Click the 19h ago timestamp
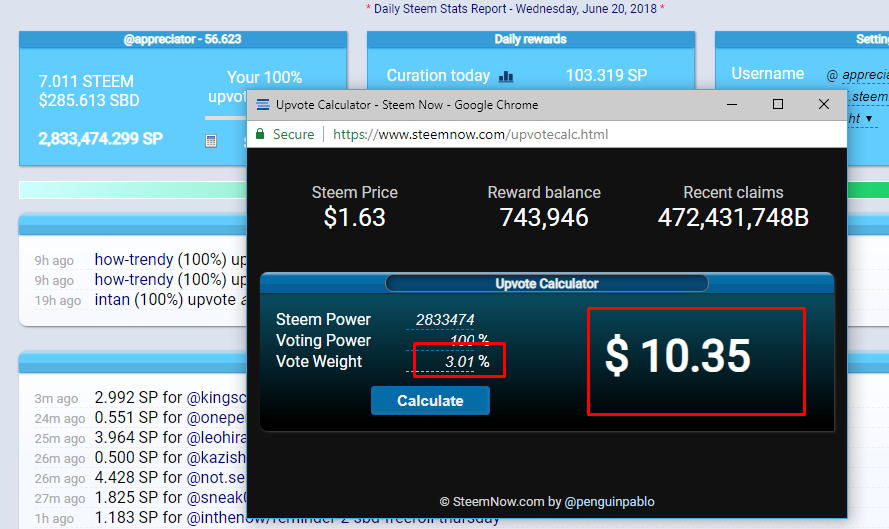Image resolution: width=889 pixels, height=529 pixels. pyautogui.click(x=58, y=301)
